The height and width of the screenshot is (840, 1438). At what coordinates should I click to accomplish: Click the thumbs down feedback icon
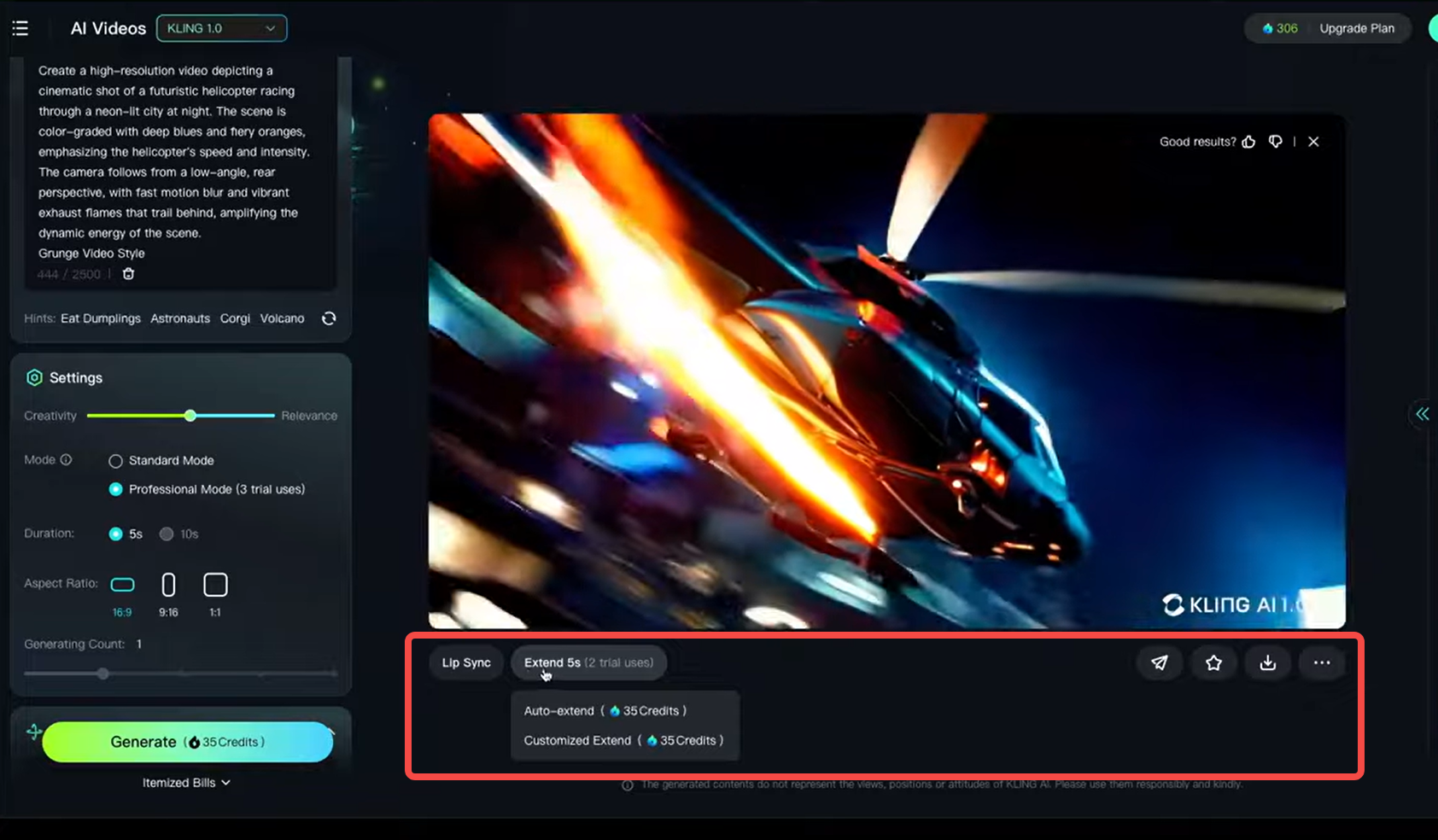click(x=1275, y=142)
